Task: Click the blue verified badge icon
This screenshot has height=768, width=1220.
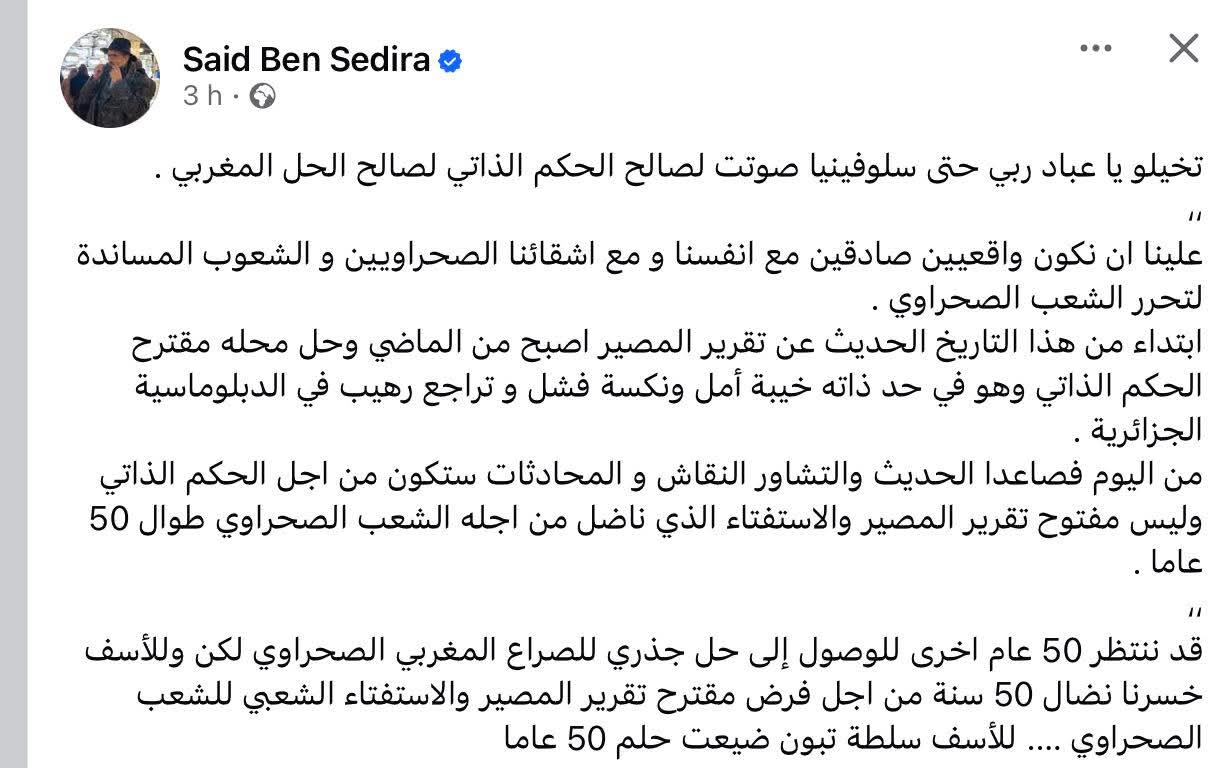Action: click(450, 61)
